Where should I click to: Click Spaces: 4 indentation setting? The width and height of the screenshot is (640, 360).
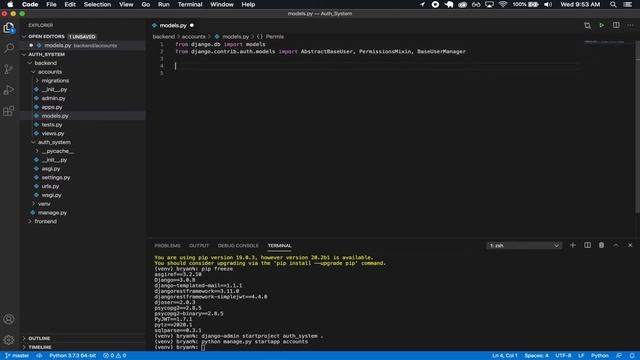point(536,356)
